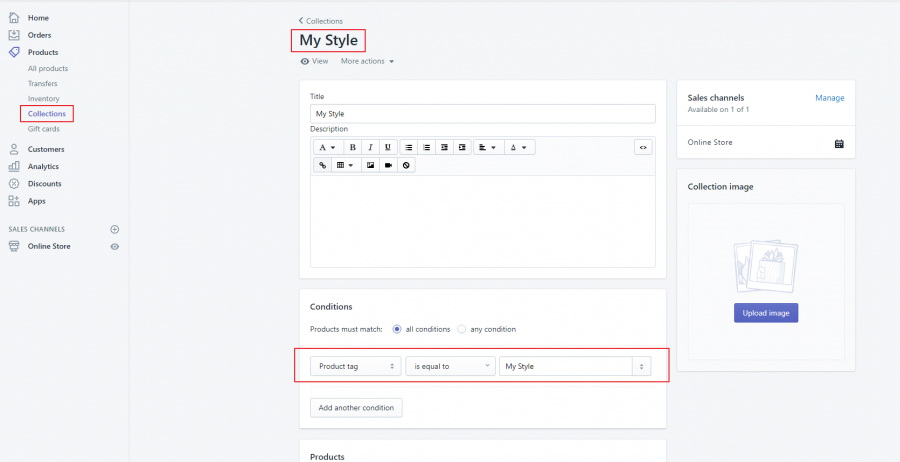Click the Online Store shop icon
900x462 pixels.
pyautogui.click(x=14, y=246)
